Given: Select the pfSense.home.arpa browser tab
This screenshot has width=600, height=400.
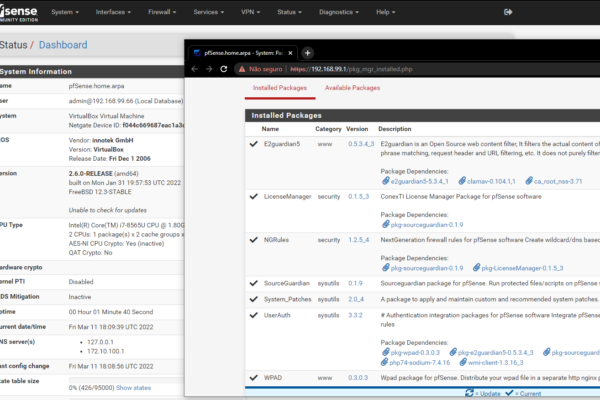Looking at the screenshot, I should pos(243,53).
